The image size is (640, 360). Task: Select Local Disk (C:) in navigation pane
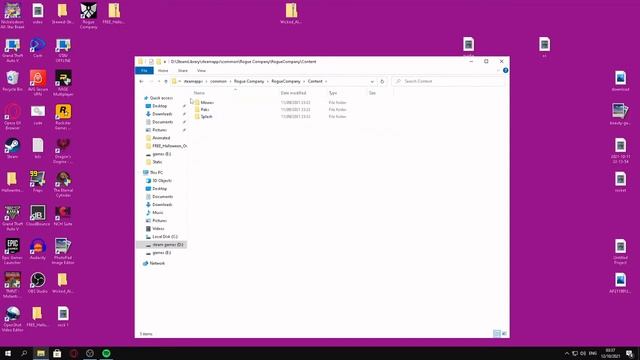click(164, 236)
